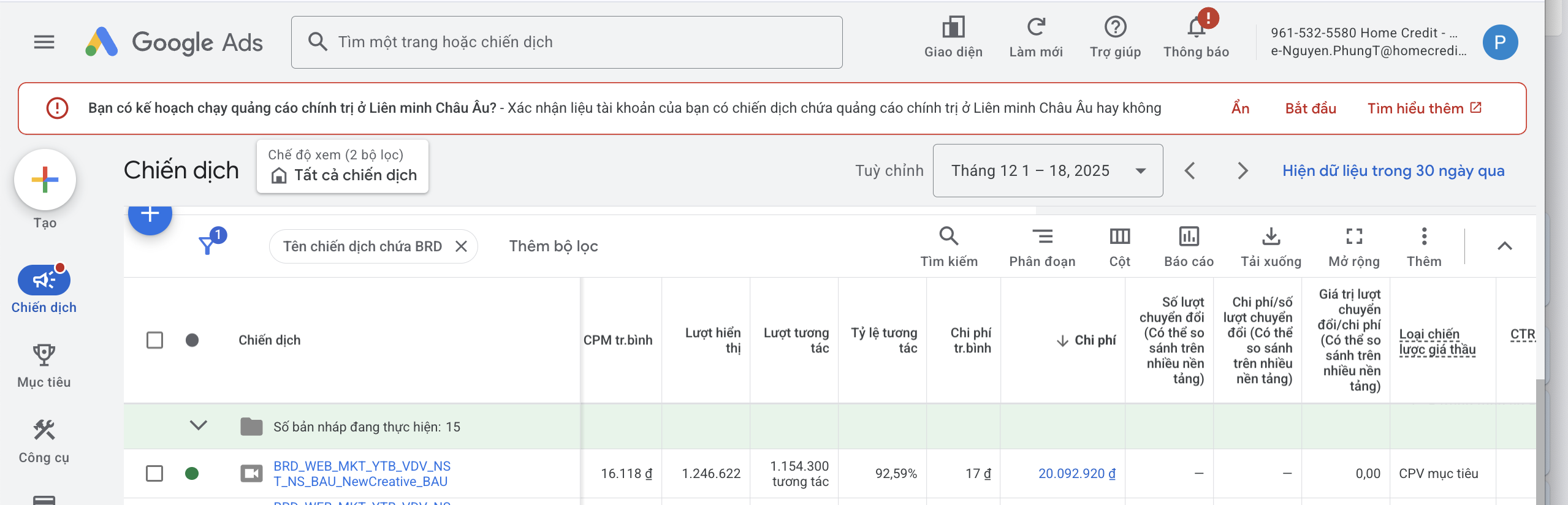
Task: Tick the select-all campaigns header checkbox
Action: (x=155, y=340)
